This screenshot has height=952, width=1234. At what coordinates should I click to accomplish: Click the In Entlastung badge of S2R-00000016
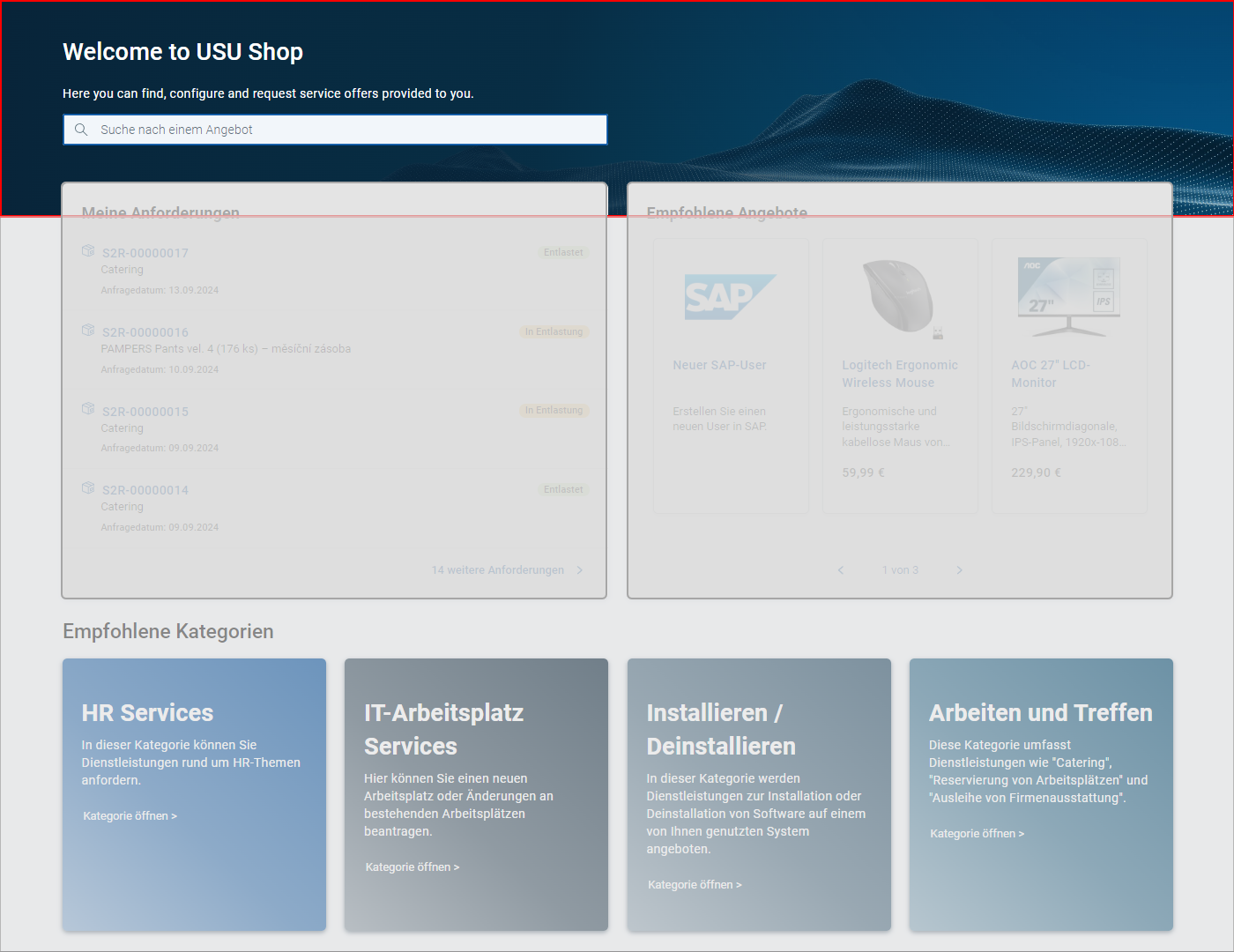click(554, 331)
